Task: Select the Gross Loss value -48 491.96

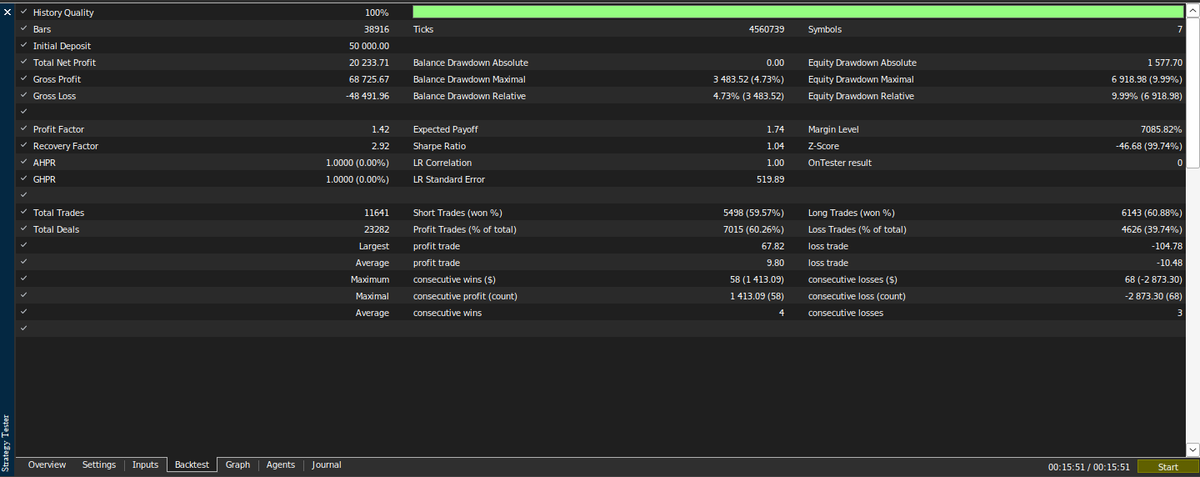Action: (367, 96)
